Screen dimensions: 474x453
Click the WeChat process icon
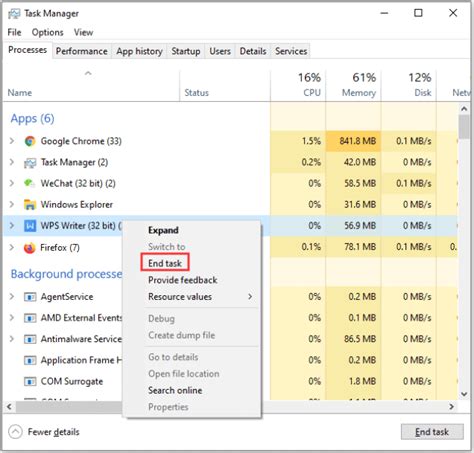(30, 183)
